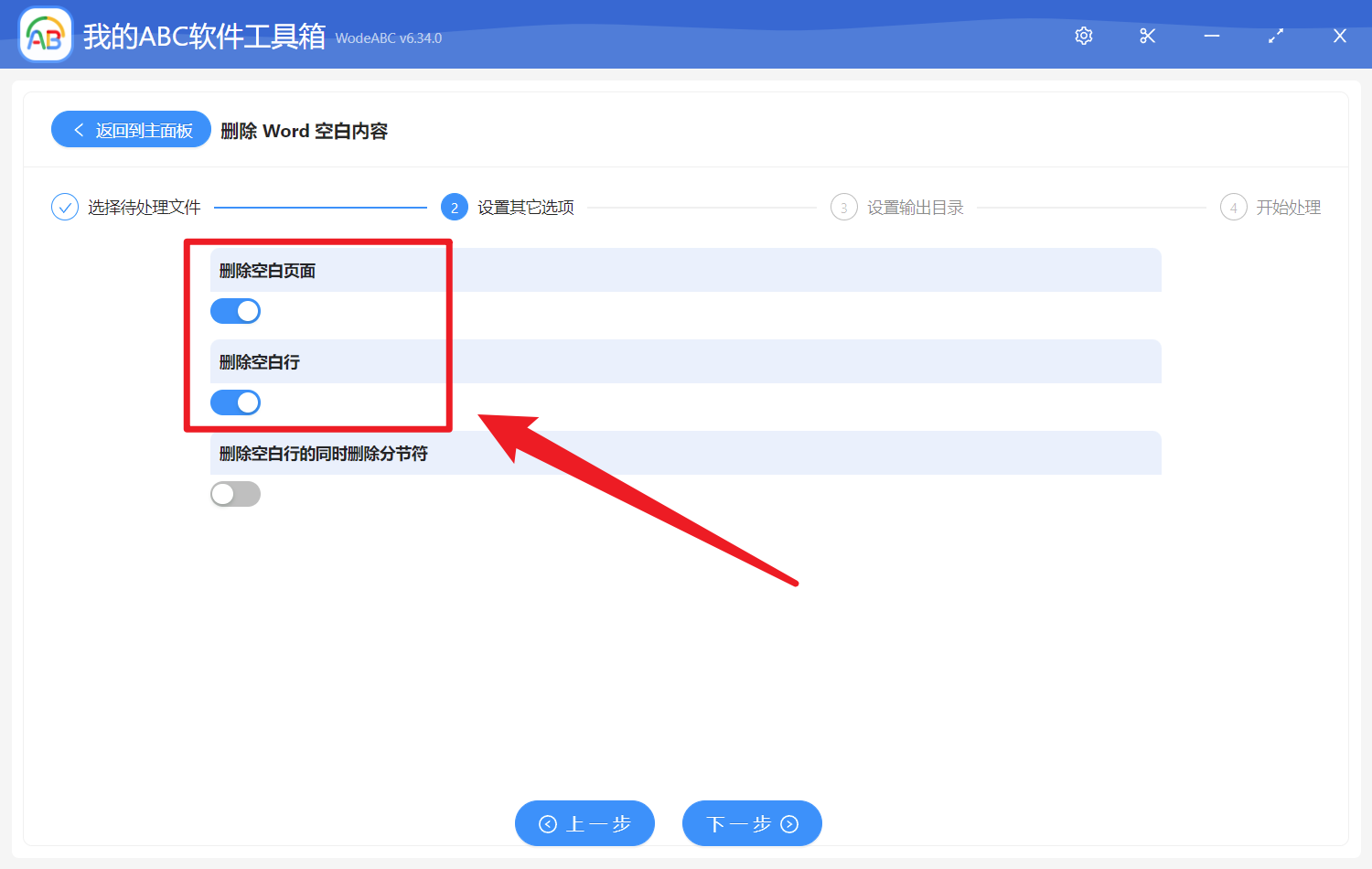Click the circled number 3 step icon

click(x=843, y=207)
